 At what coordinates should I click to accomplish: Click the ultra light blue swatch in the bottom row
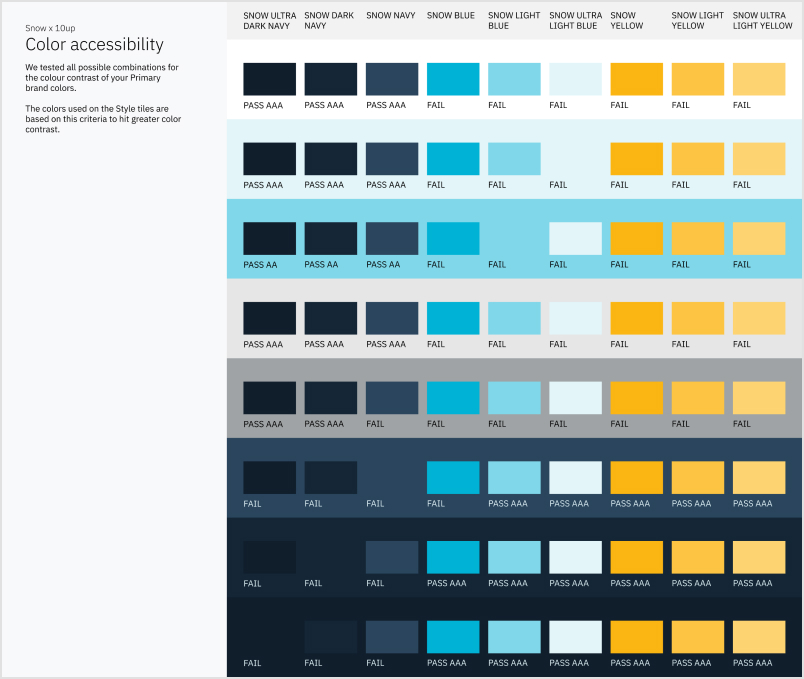tap(574, 636)
